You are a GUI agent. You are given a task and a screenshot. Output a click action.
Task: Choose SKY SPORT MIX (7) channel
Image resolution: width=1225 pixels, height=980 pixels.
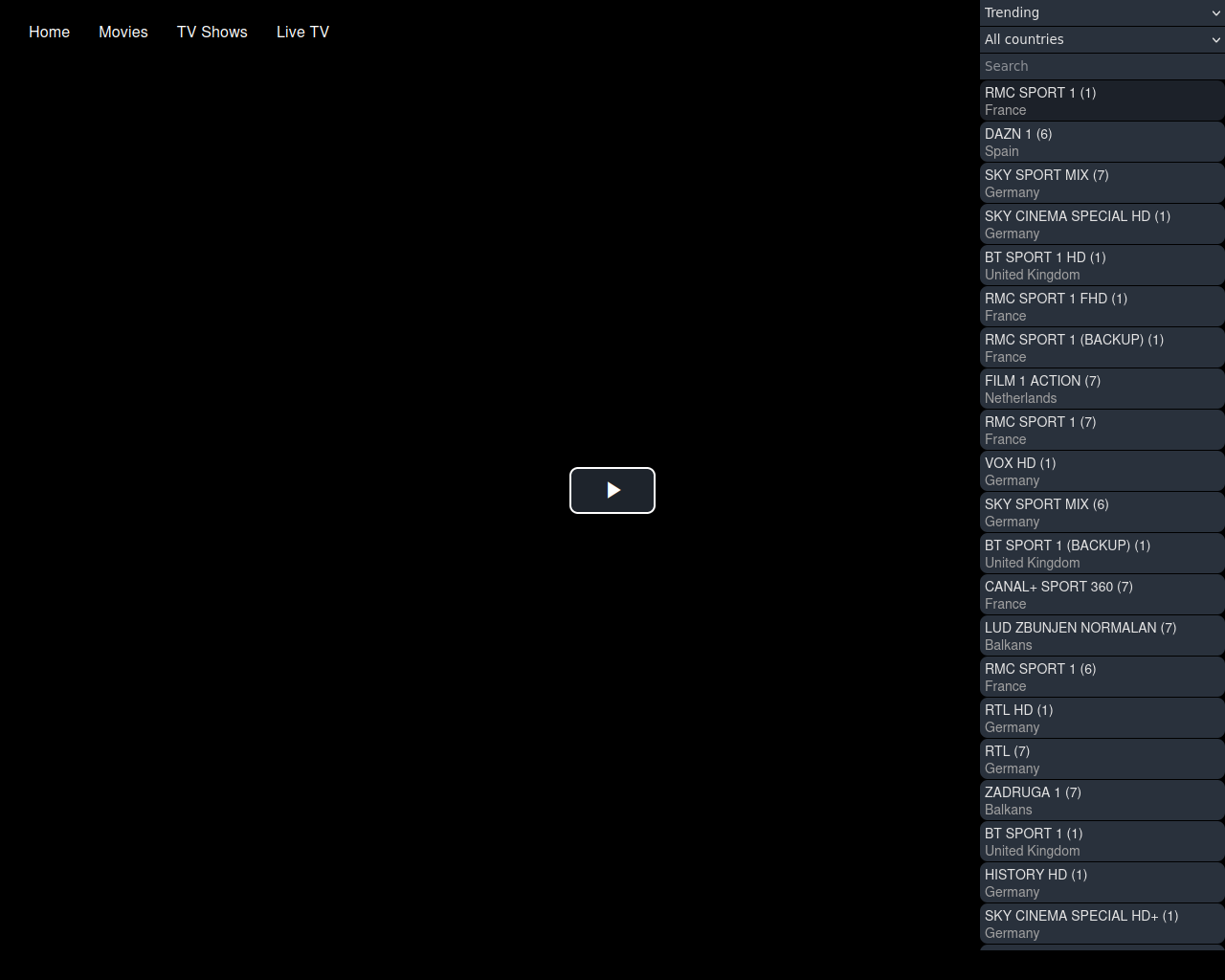pos(1102,183)
